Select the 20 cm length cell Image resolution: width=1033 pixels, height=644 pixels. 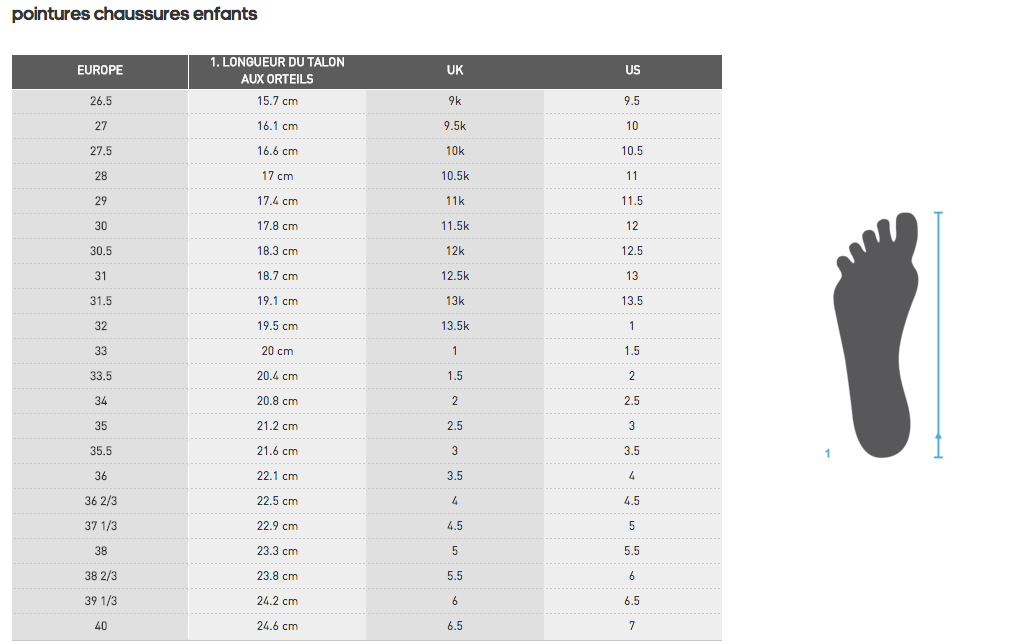click(277, 351)
